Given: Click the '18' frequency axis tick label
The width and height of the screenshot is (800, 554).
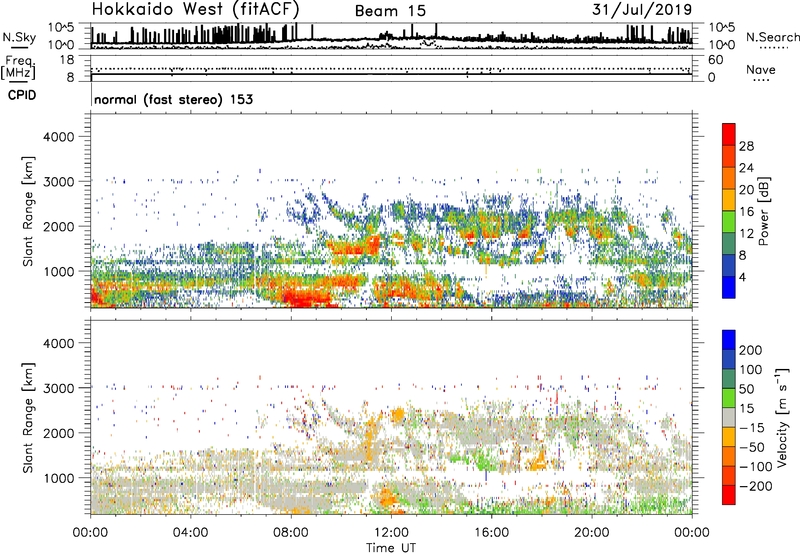Looking at the screenshot, I should 67,60.
